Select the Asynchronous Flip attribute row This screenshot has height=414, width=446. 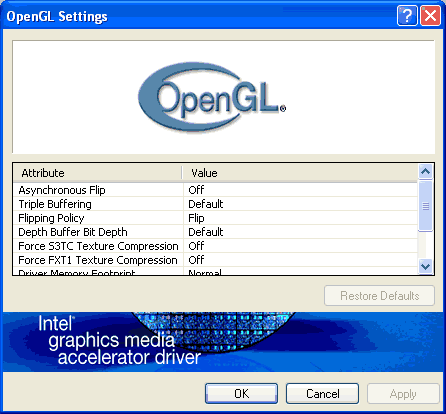(215, 190)
